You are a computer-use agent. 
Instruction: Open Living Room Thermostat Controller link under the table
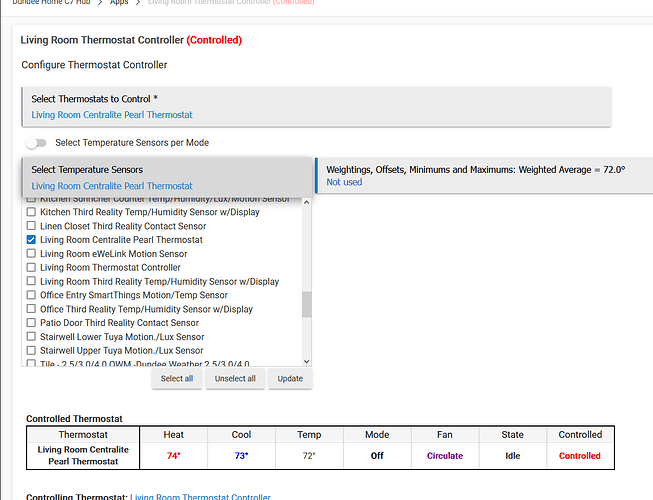point(200,497)
